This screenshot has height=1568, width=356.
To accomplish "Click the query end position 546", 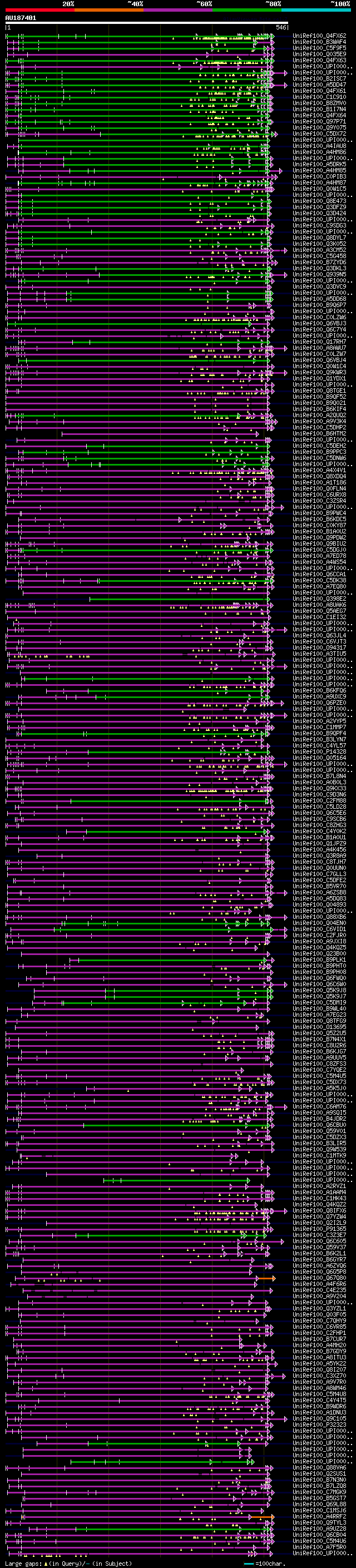I will [x=281, y=27].
